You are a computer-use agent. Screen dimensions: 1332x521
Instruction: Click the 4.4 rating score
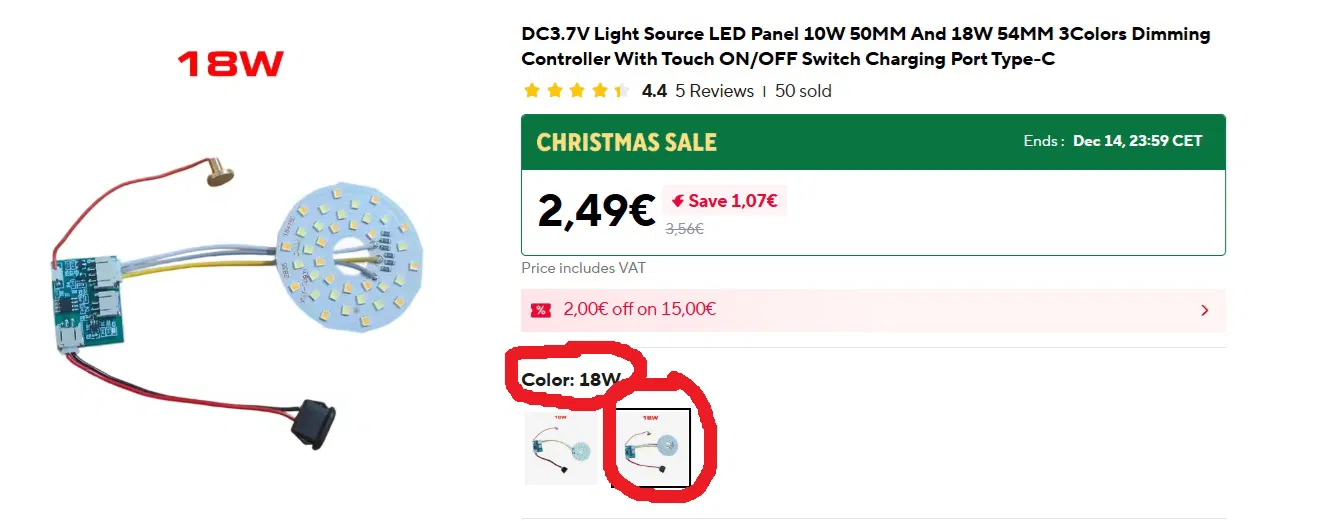[654, 91]
